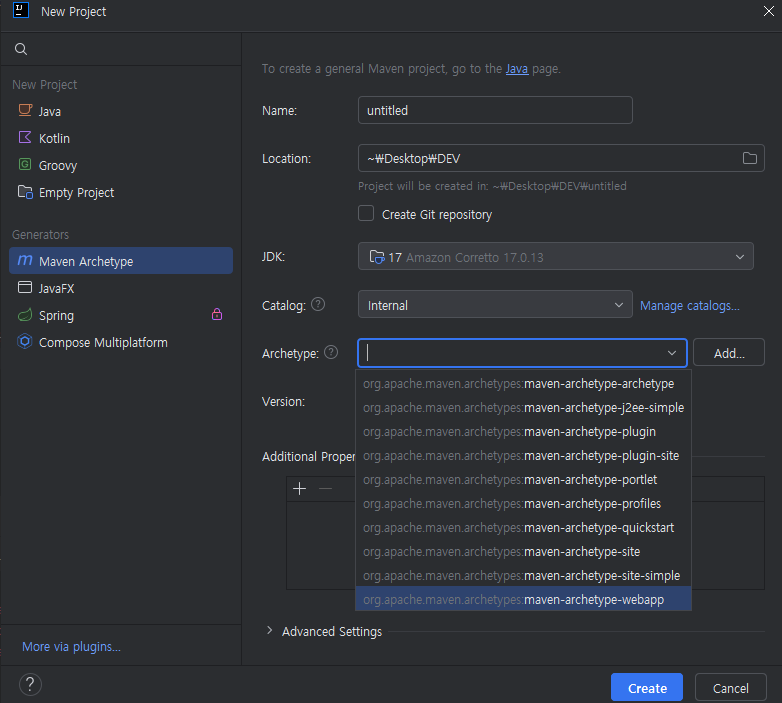
Task: Click the Compose Multiplatform hexagon icon
Action: (24, 342)
